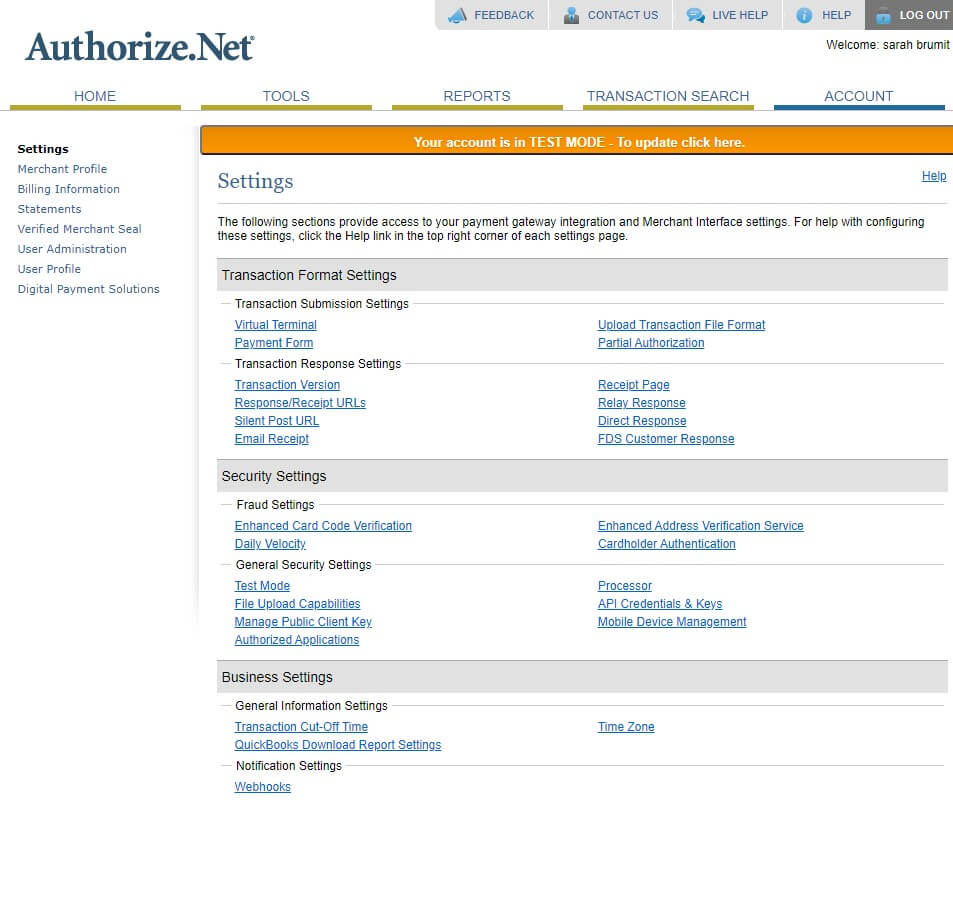Open Digital Payment Solutions in the sidebar
This screenshot has height=920, width=953.
(x=89, y=289)
